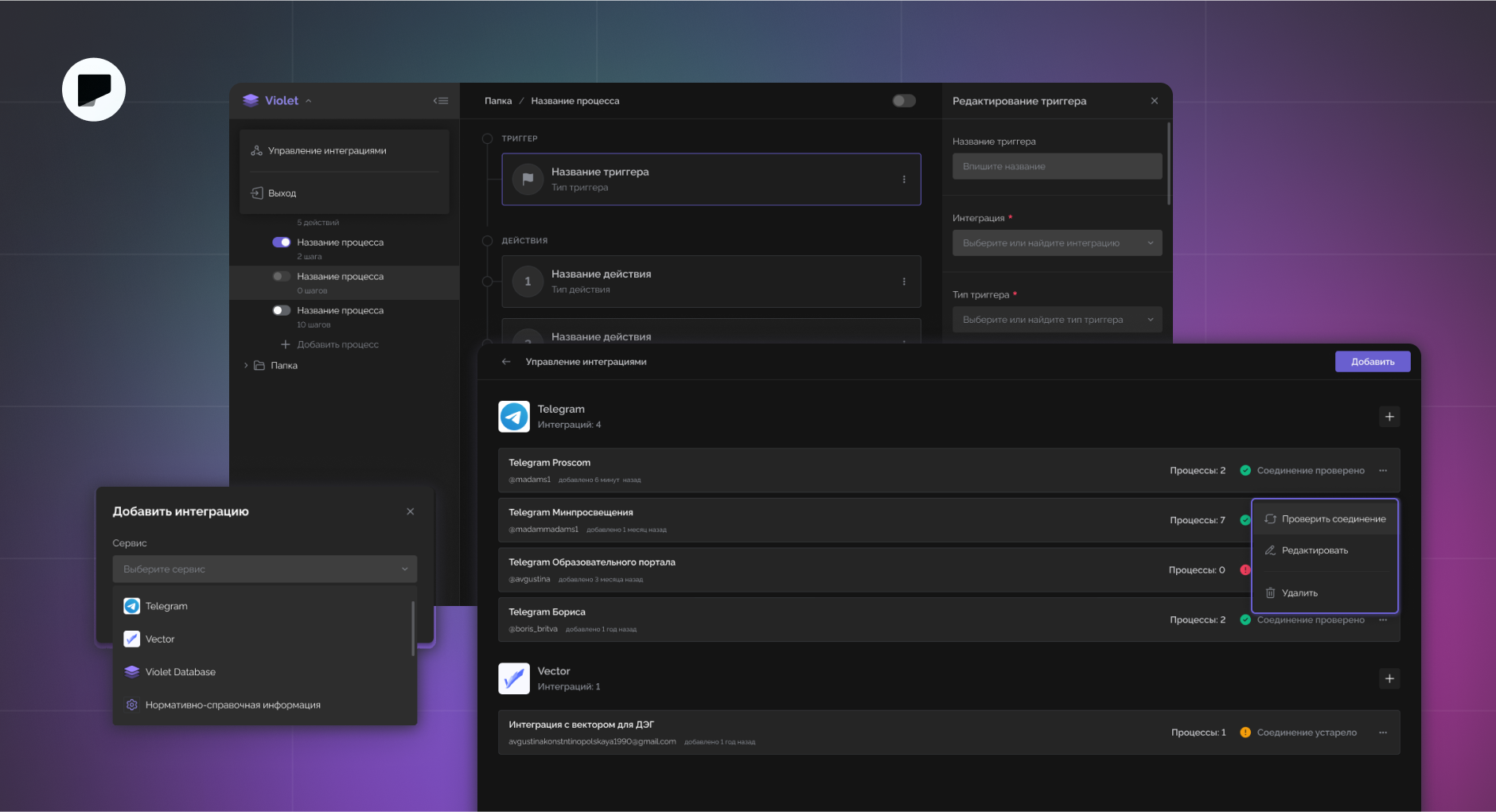Image resolution: width=1496 pixels, height=812 pixels.
Task: Click the Добавить button
Action: [x=1373, y=362]
